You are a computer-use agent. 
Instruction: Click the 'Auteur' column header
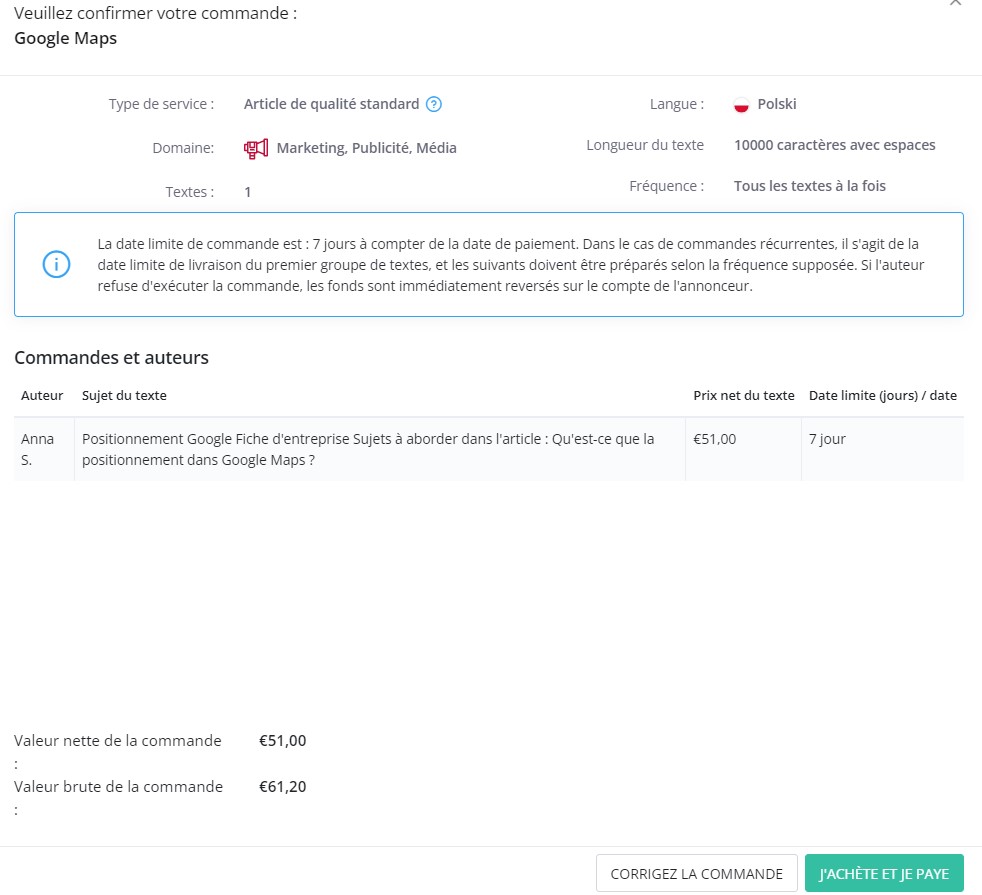click(x=42, y=395)
